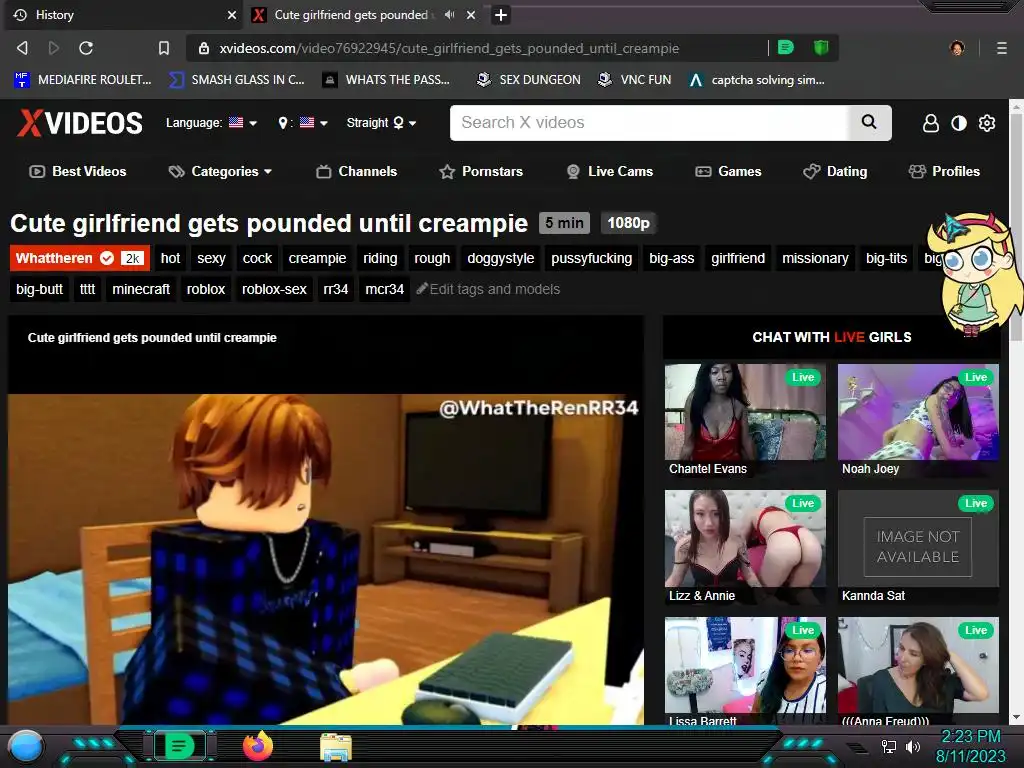
Task: Click the XVIDEOS site logo
Action: [80, 123]
